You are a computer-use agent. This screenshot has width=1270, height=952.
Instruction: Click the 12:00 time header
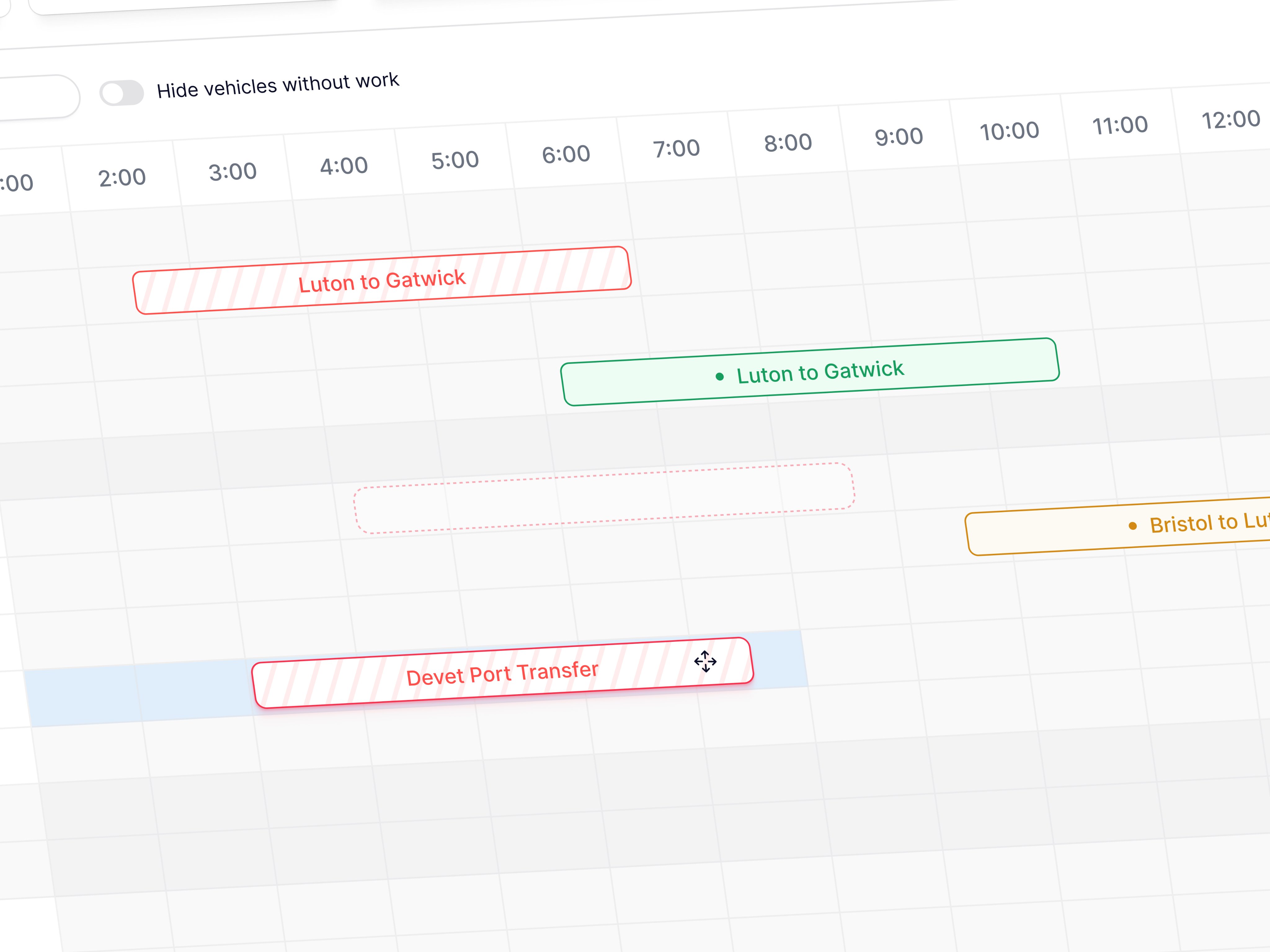(x=1231, y=119)
